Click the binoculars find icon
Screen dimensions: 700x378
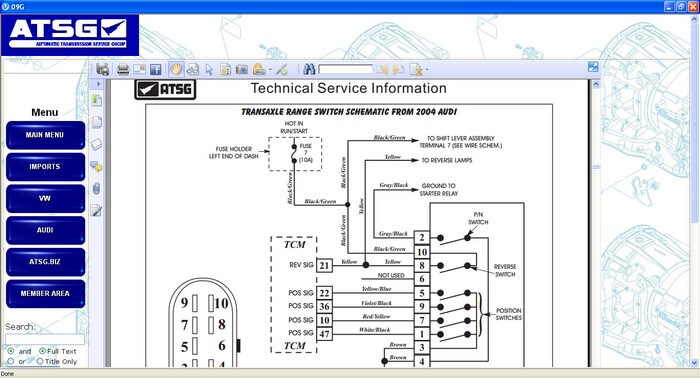click(309, 69)
